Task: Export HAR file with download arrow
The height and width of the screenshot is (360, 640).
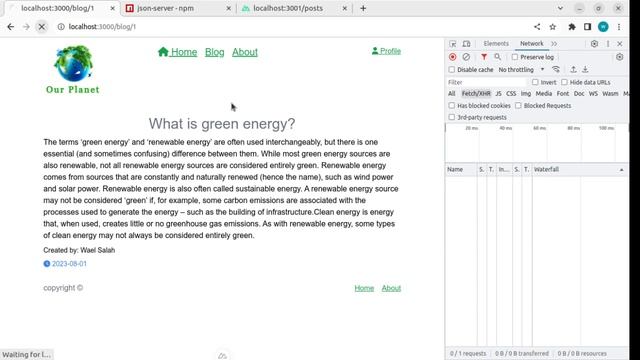Action: click(585, 69)
